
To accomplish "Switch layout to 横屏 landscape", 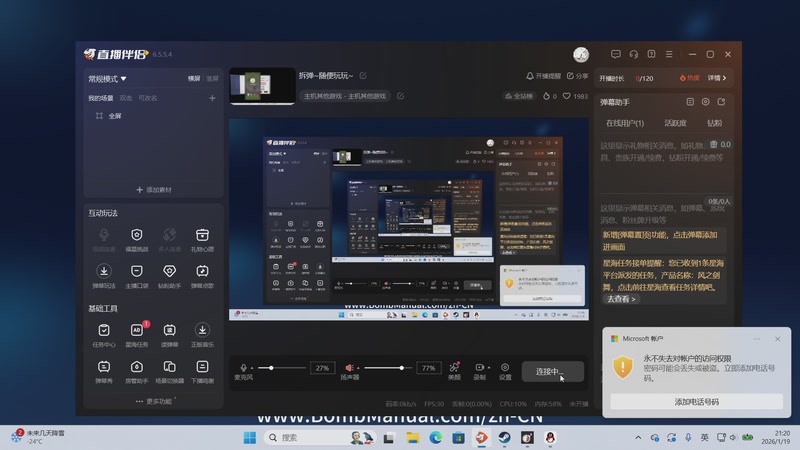I will pos(194,79).
